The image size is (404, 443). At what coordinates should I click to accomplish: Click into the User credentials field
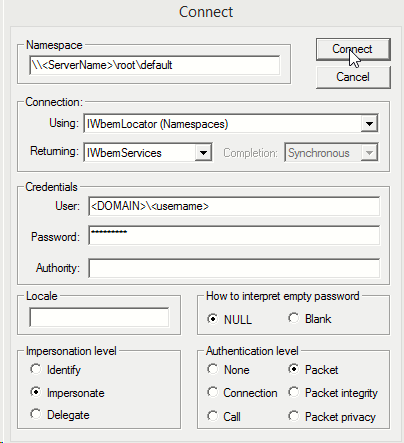(234, 206)
